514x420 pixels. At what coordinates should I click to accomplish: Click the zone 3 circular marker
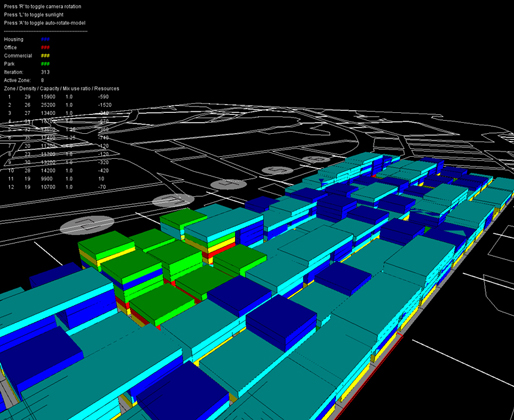pyautogui.click(x=173, y=200)
